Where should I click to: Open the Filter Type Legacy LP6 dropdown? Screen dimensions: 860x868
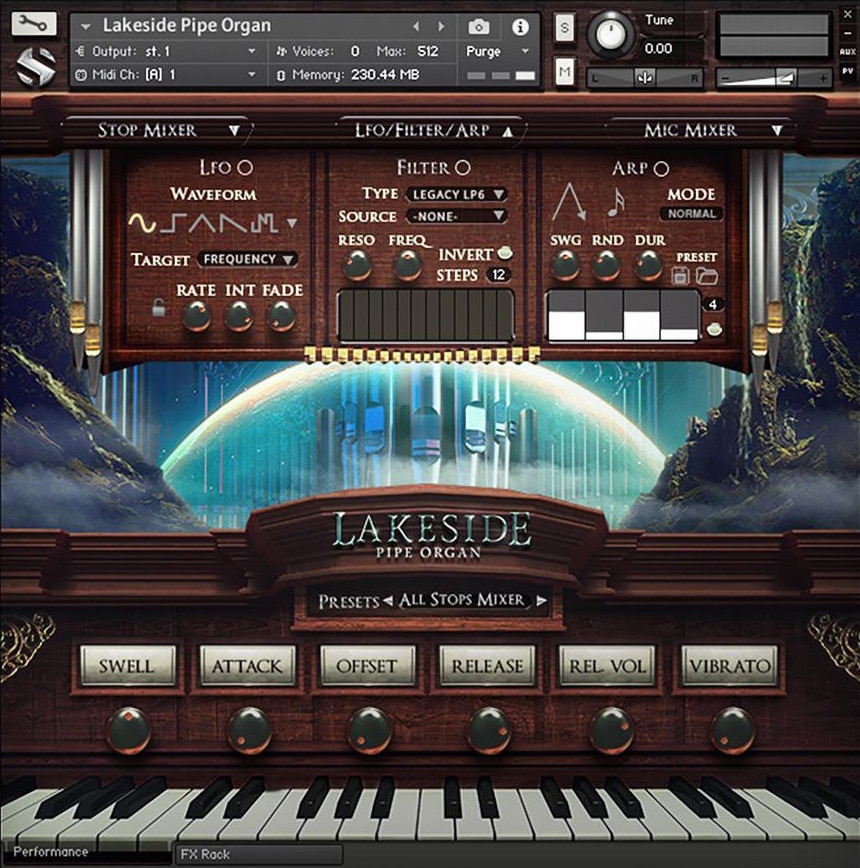pyautogui.click(x=457, y=194)
